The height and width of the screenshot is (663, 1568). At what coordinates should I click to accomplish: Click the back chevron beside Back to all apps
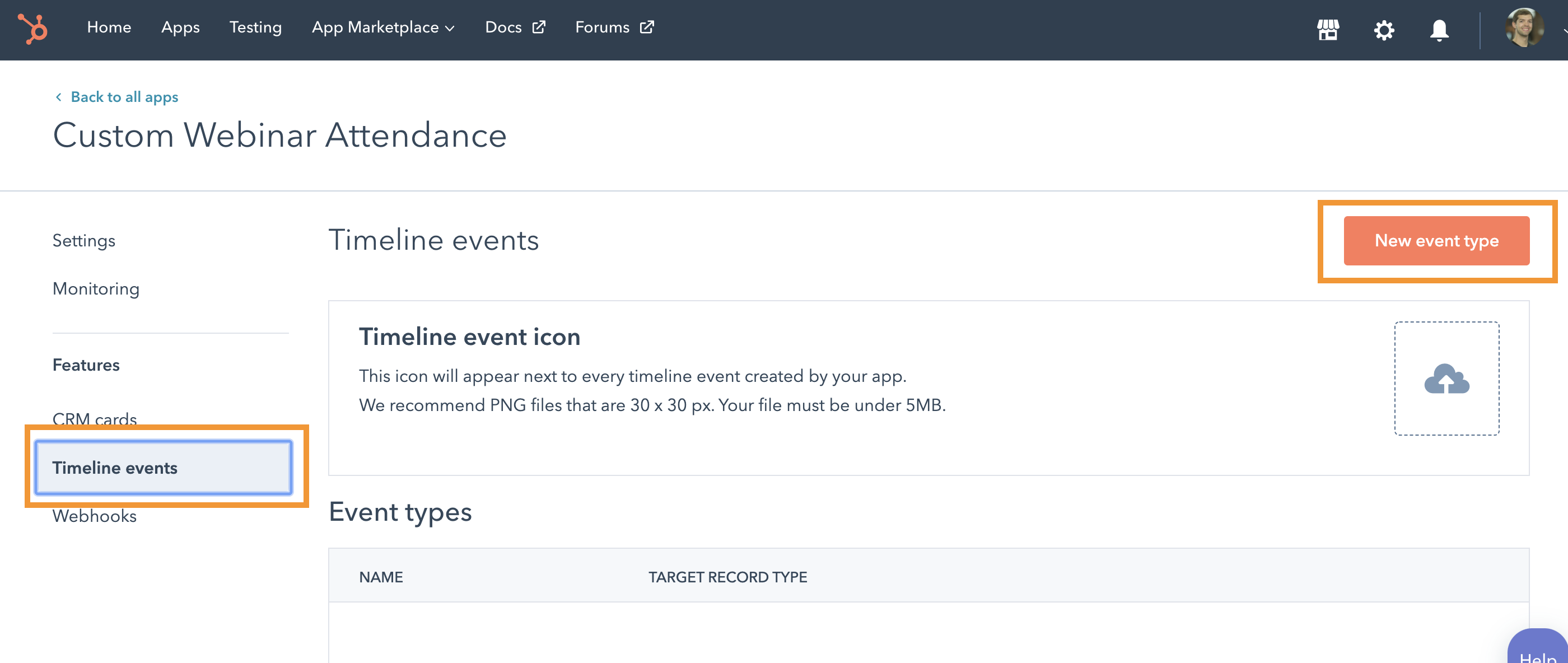(x=58, y=96)
